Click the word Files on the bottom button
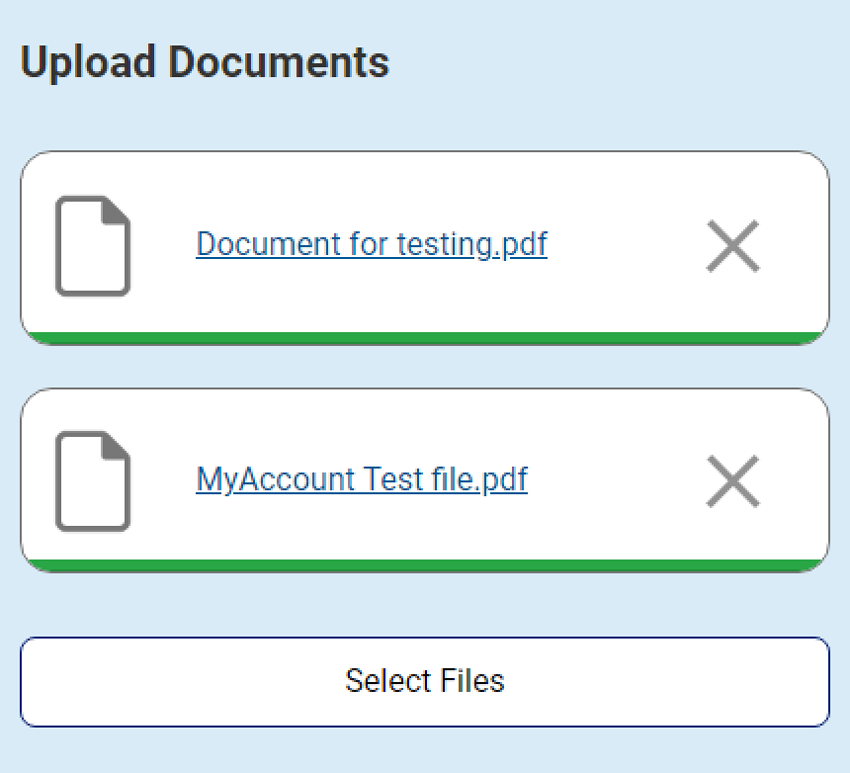 [472, 681]
